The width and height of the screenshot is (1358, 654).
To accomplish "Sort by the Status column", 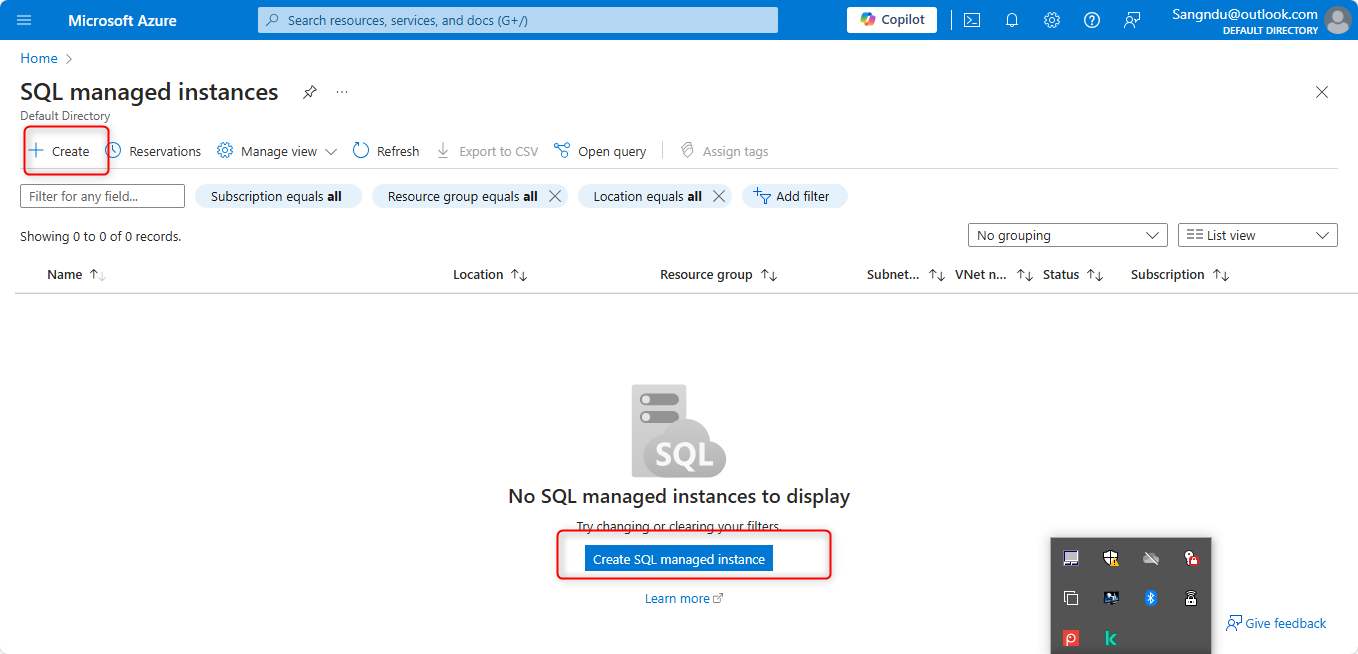I will click(1072, 274).
